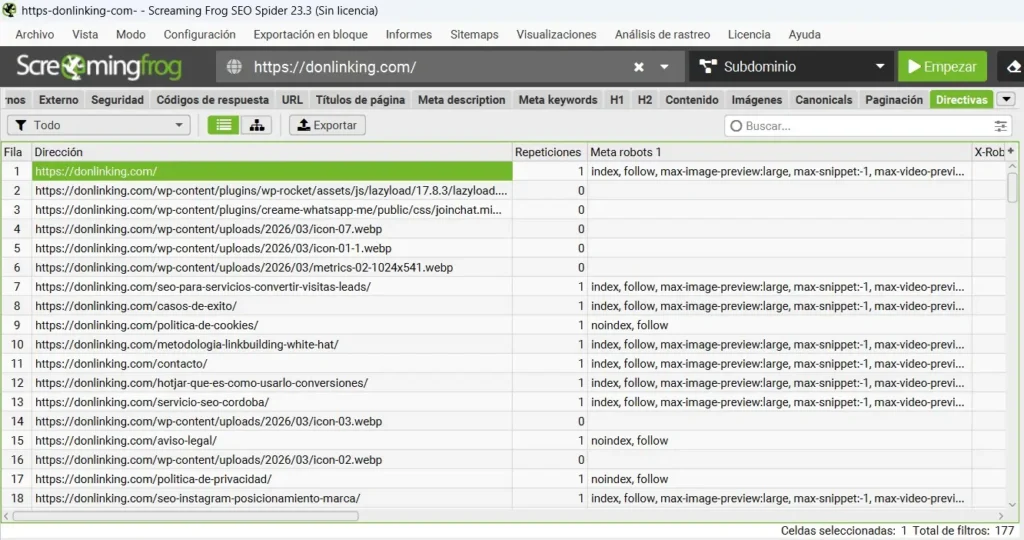Click the X-Rob column header
Image resolution: width=1024 pixels, height=540 pixels.
coord(989,151)
